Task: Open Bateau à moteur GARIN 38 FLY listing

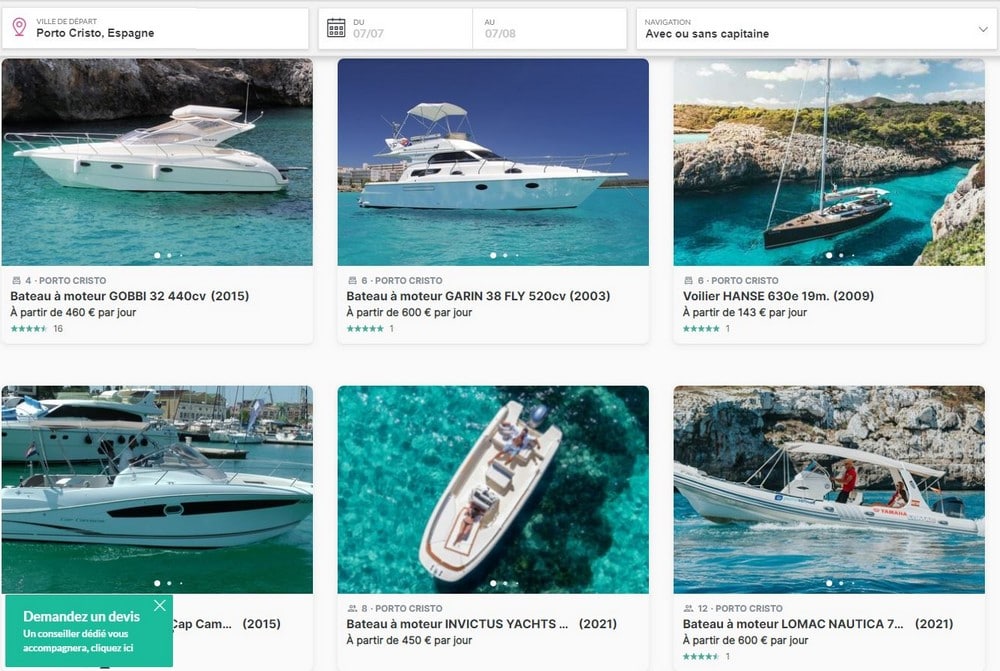Action: click(478, 296)
